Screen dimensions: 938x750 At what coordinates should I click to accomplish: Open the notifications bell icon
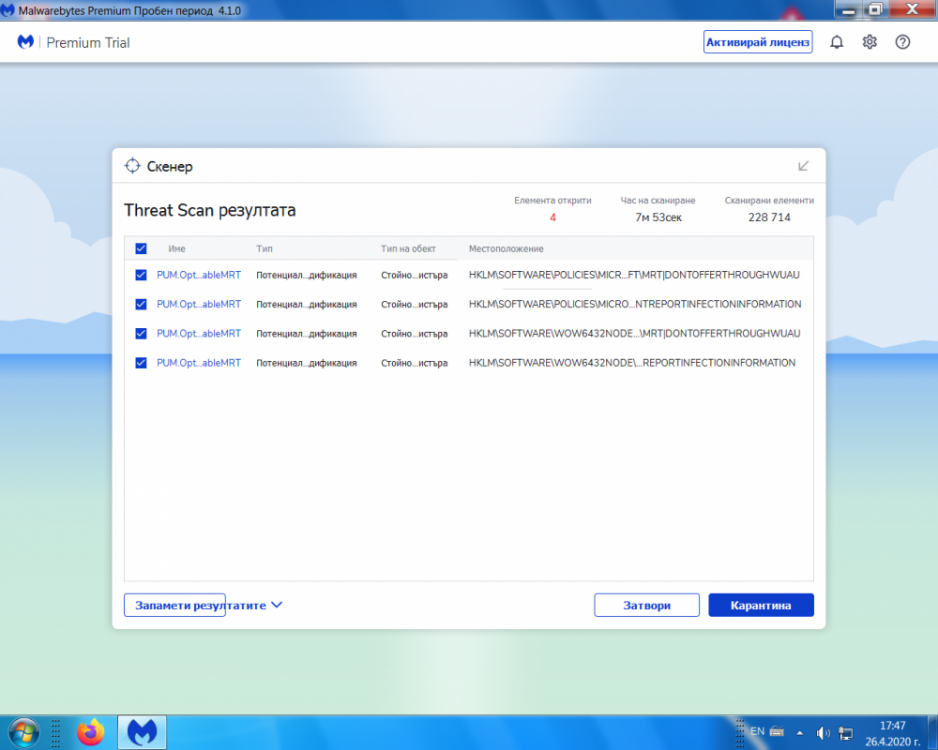pyautogui.click(x=837, y=42)
